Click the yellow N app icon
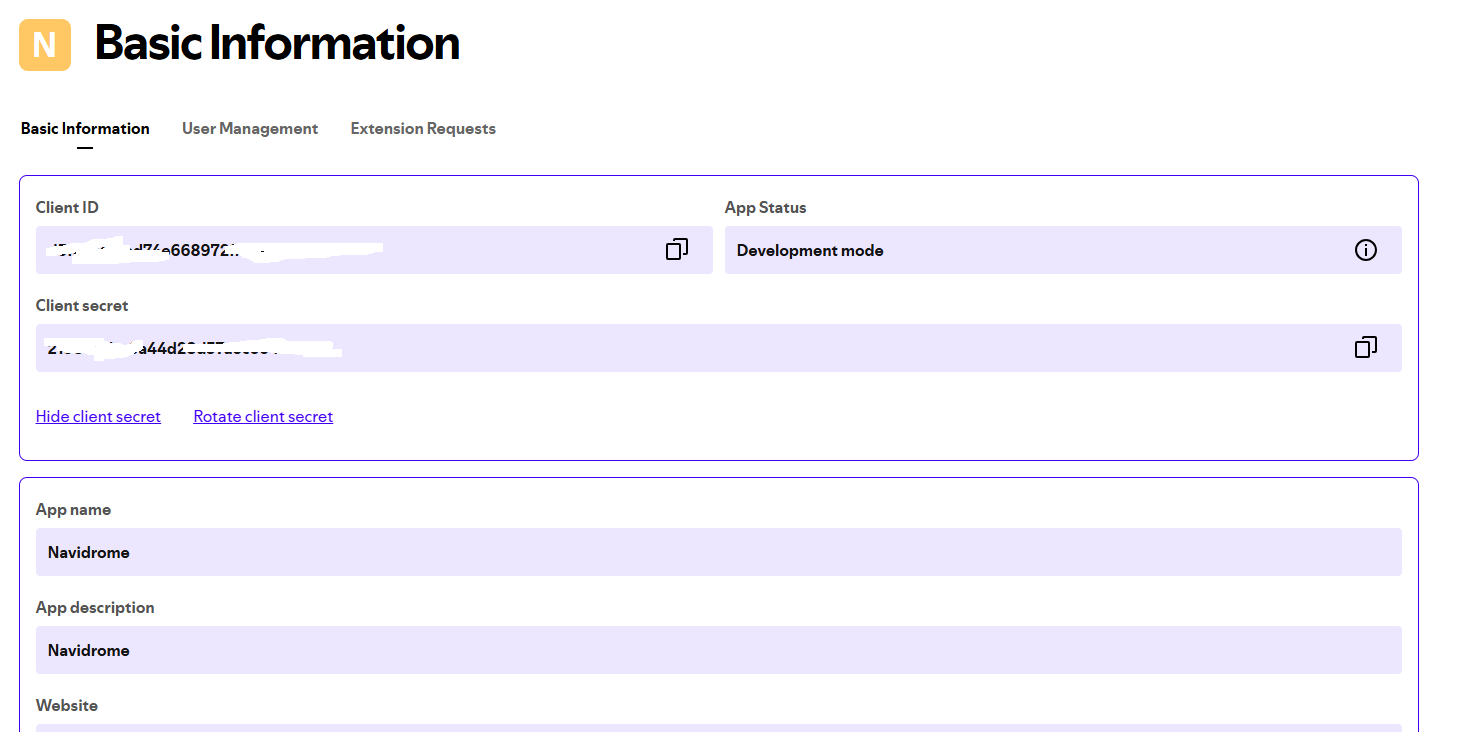1462x732 pixels. [x=45, y=45]
